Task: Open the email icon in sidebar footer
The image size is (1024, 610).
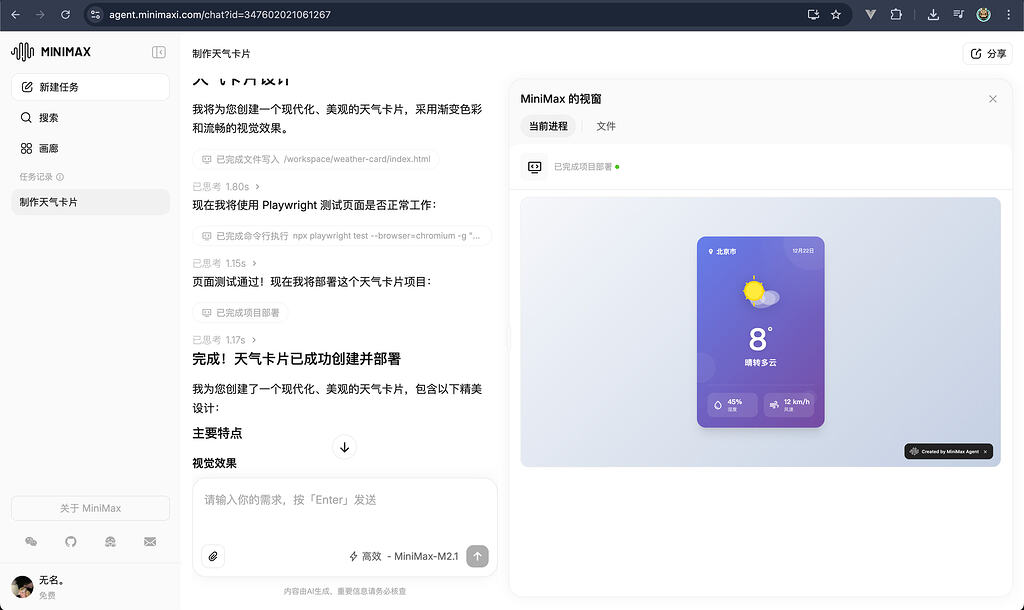Action: click(x=150, y=541)
